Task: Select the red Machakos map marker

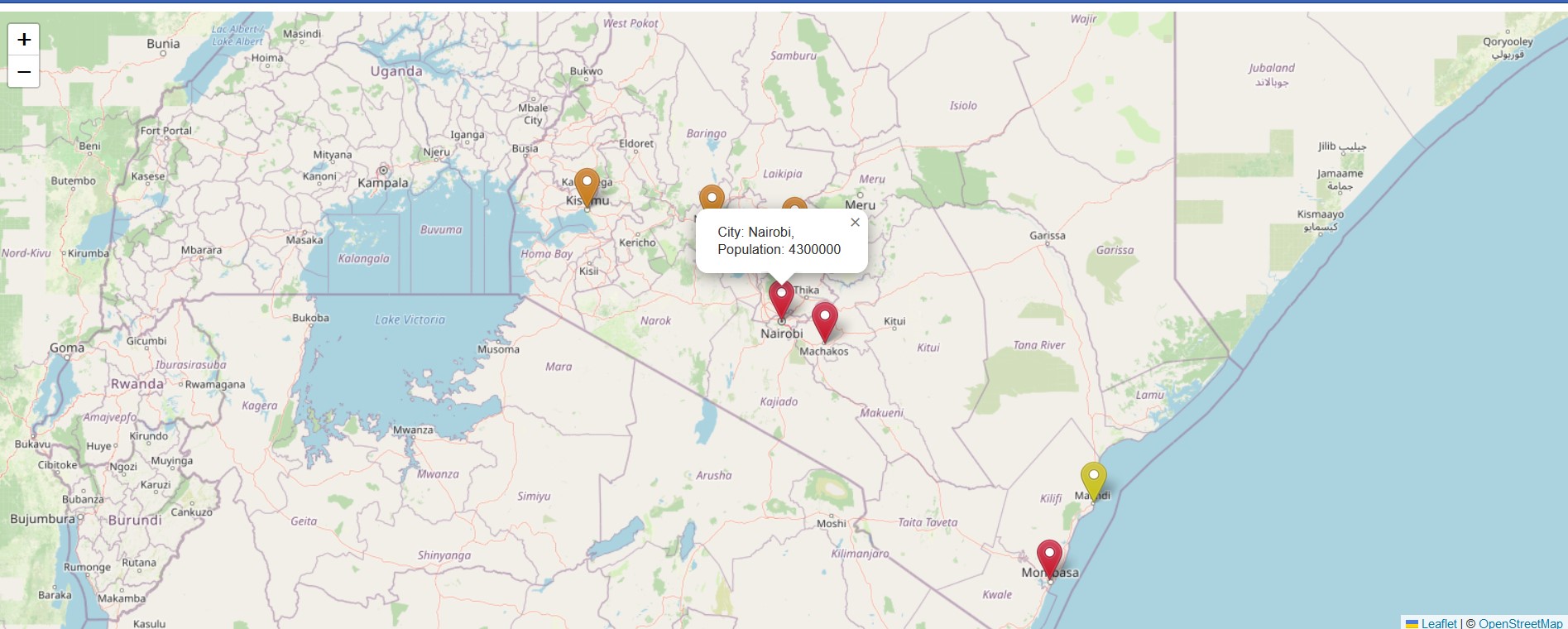Action: (x=824, y=319)
